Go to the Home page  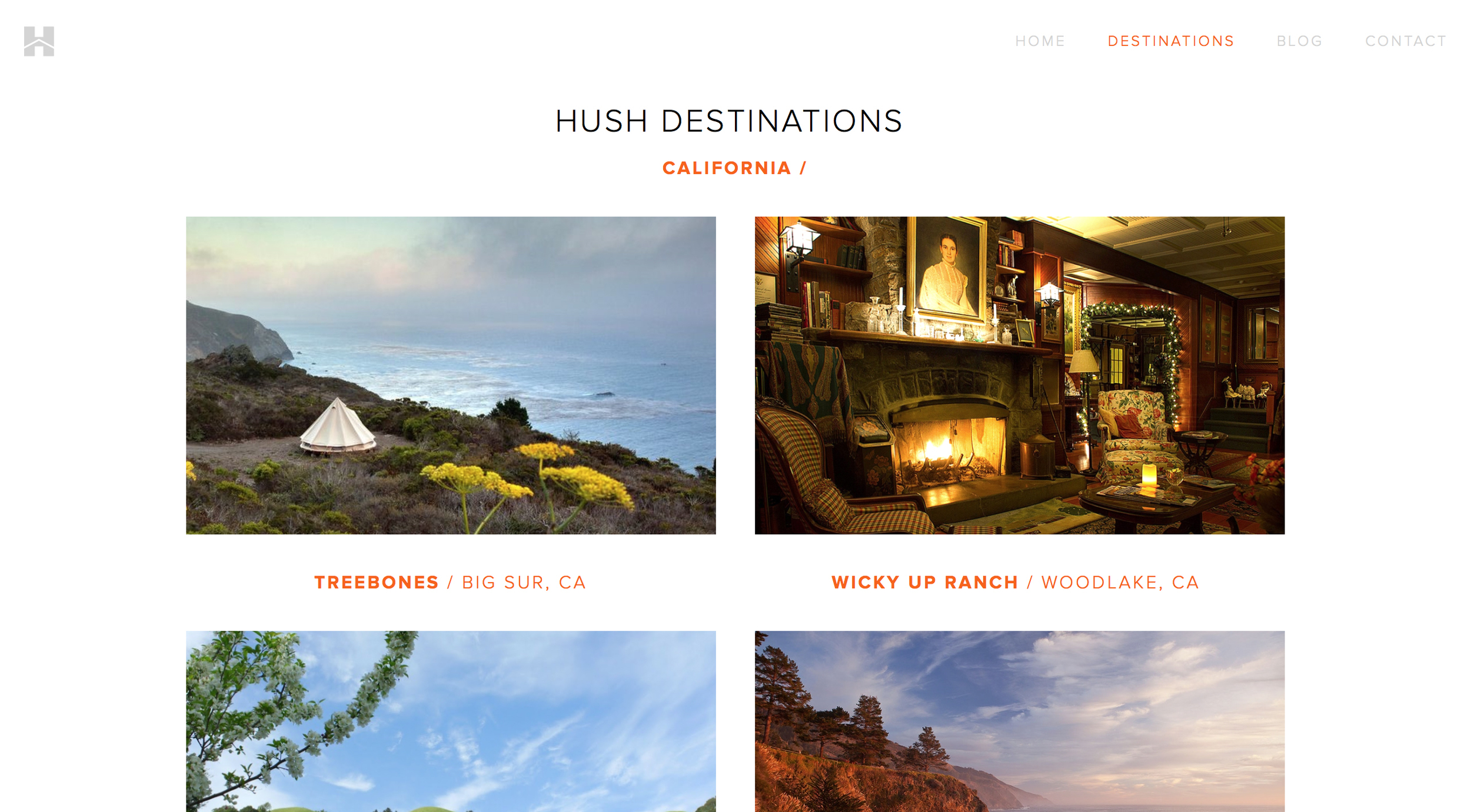coord(1040,41)
